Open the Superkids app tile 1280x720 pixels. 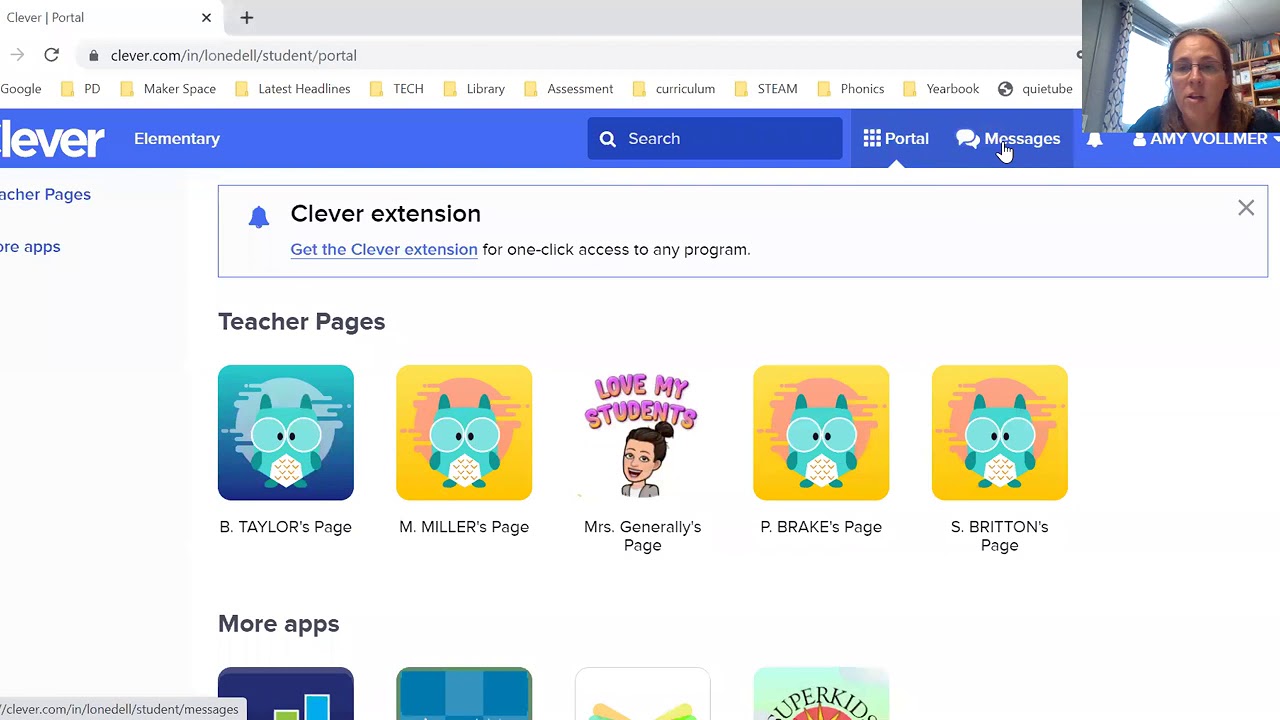click(821, 694)
